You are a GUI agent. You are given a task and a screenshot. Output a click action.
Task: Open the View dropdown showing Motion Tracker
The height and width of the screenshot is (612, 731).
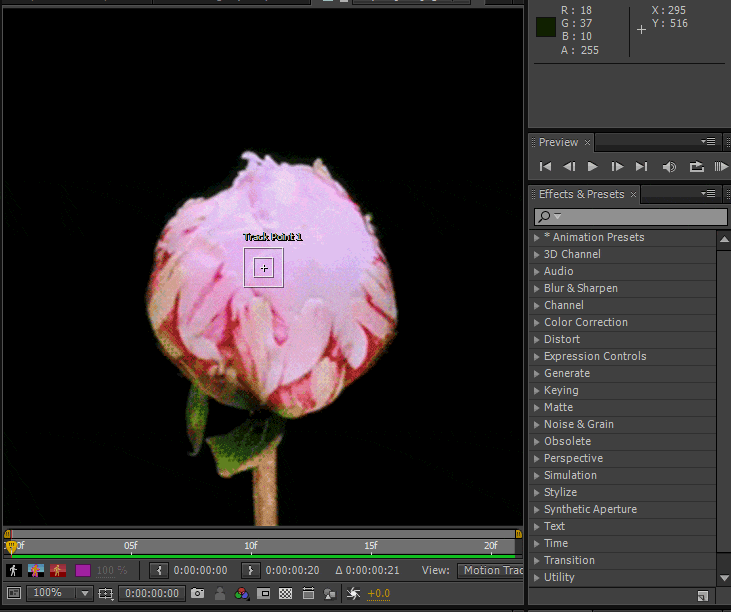coord(491,571)
